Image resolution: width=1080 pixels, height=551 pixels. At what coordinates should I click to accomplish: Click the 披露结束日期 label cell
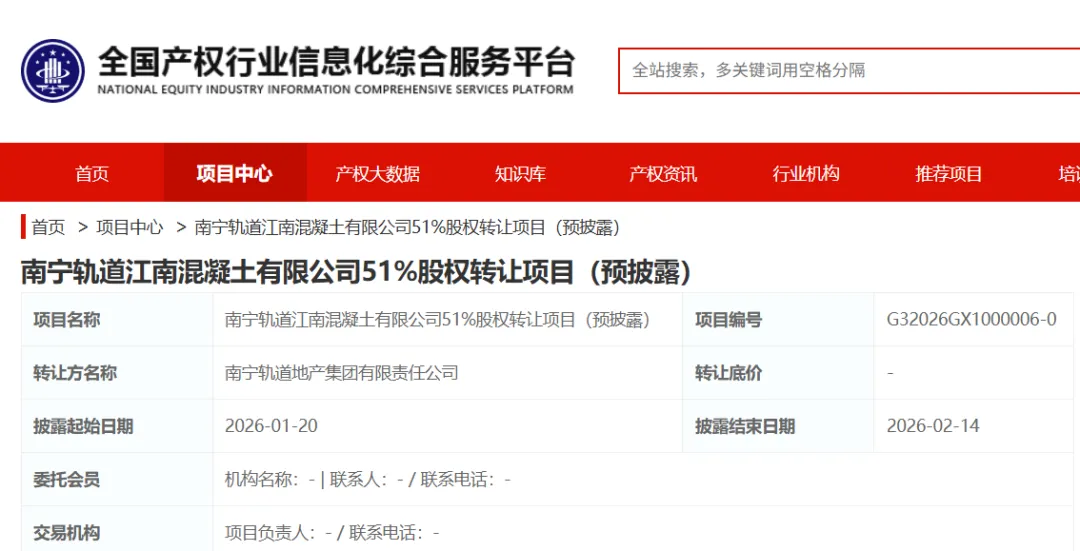coord(778,426)
